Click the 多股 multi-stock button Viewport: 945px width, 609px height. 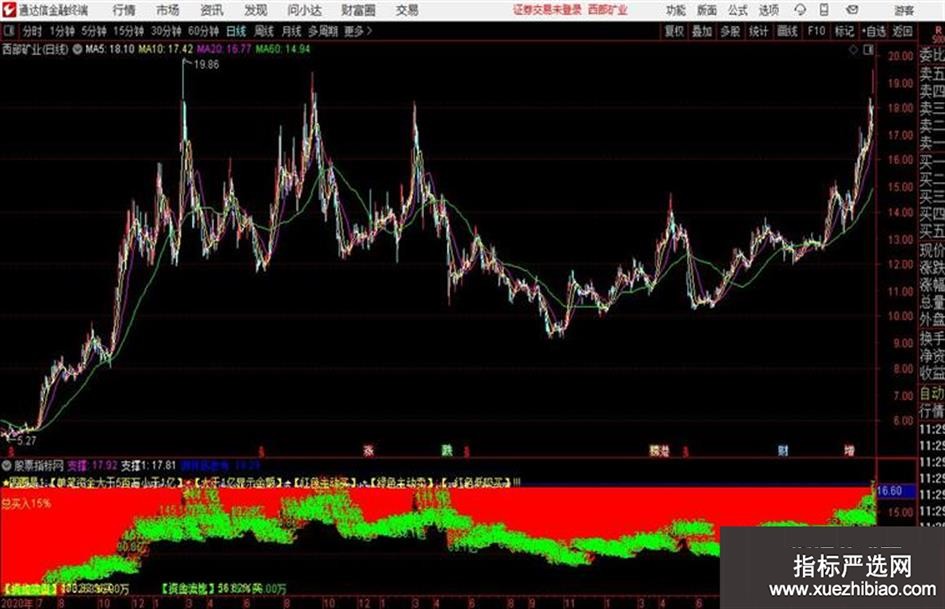tap(730, 31)
